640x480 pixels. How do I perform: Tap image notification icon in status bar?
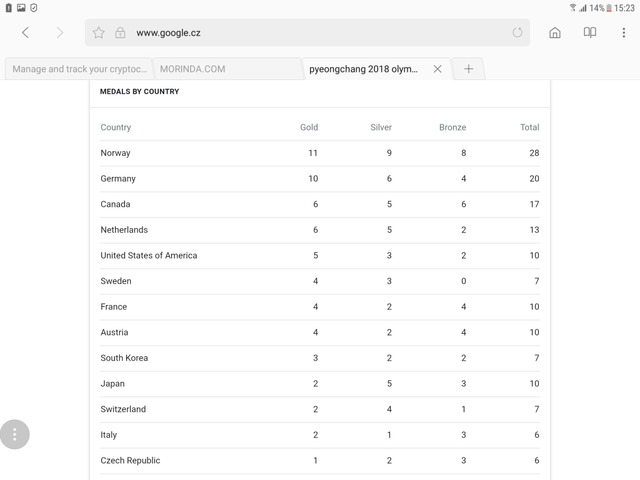pos(21,8)
